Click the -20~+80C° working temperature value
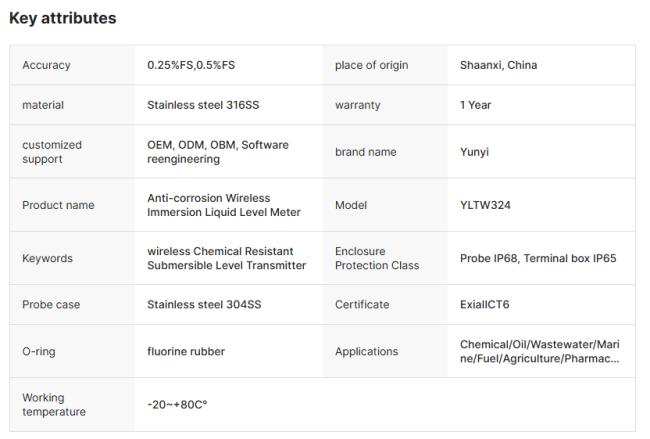The width and height of the screenshot is (650, 439). tap(177, 405)
